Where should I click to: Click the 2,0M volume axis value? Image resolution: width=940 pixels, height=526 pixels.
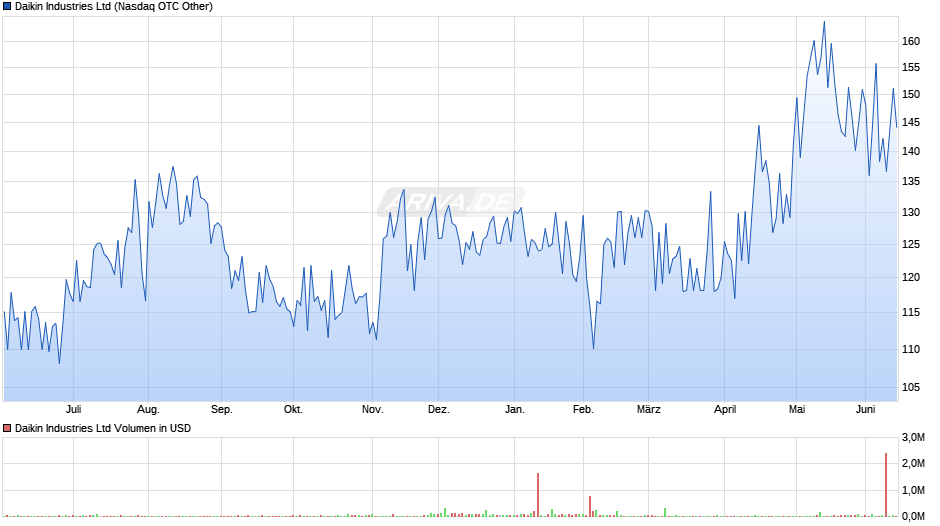tap(913, 464)
